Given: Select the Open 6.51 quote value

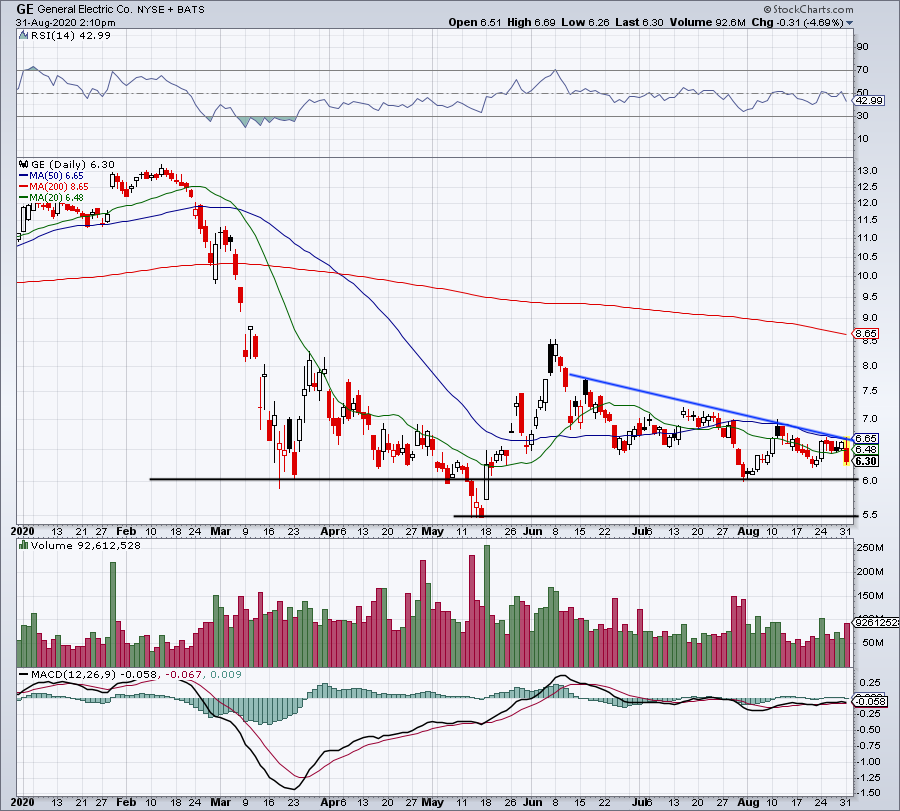Looking at the screenshot, I should point(475,22).
